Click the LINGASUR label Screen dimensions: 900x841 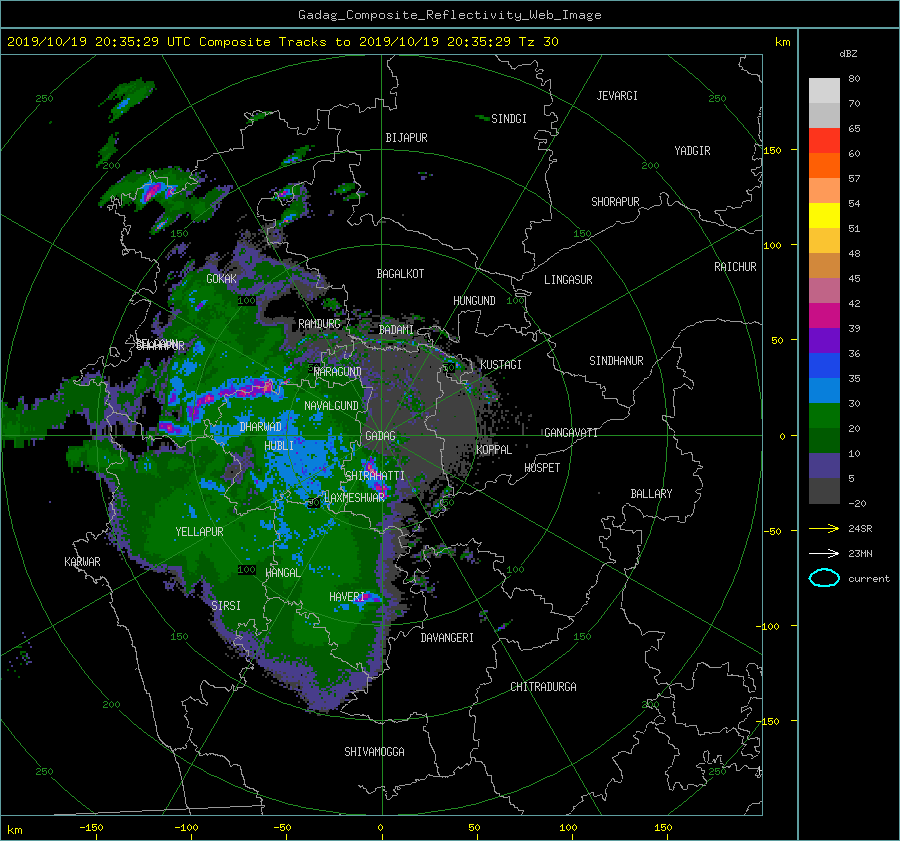(568, 280)
